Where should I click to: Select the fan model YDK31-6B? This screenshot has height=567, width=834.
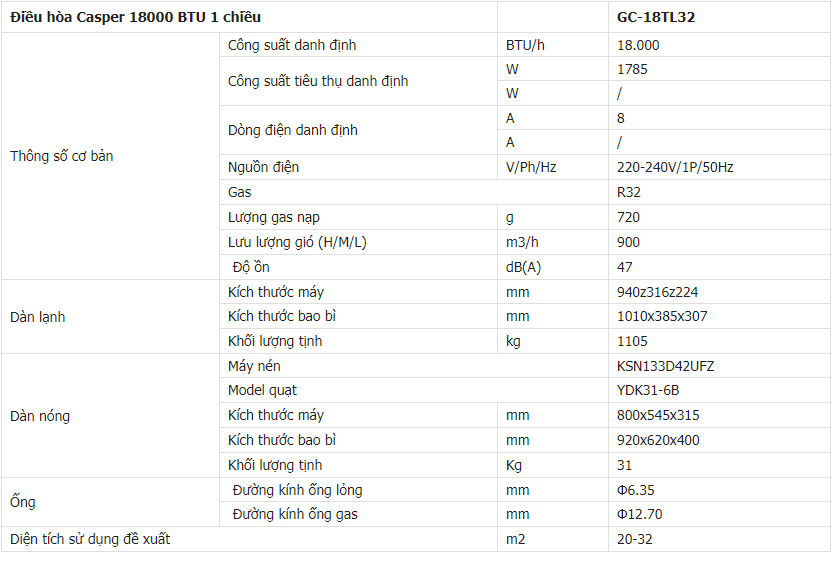pyautogui.click(x=648, y=390)
